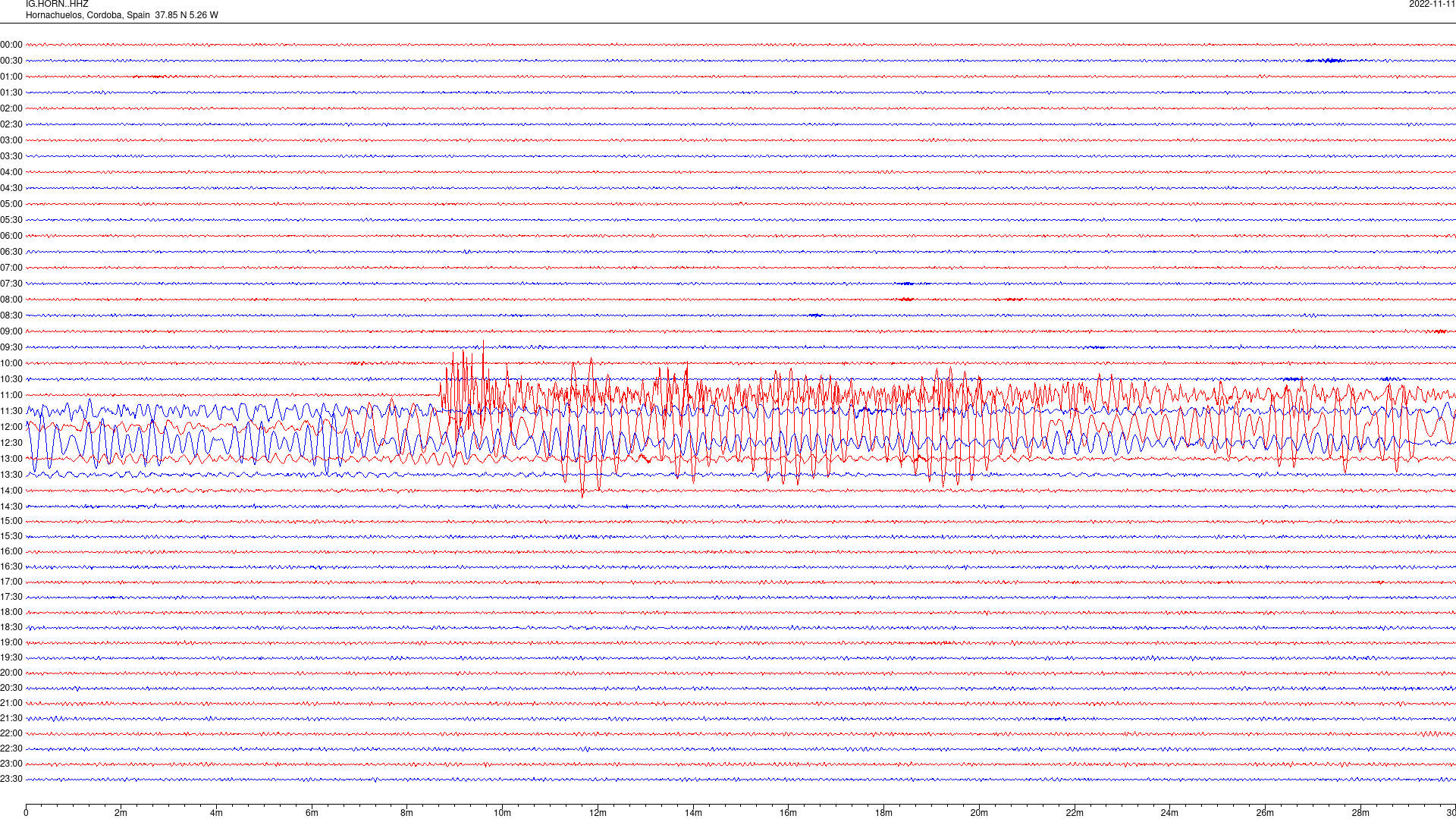Select the 07:00 trace time label

[11, 268]
